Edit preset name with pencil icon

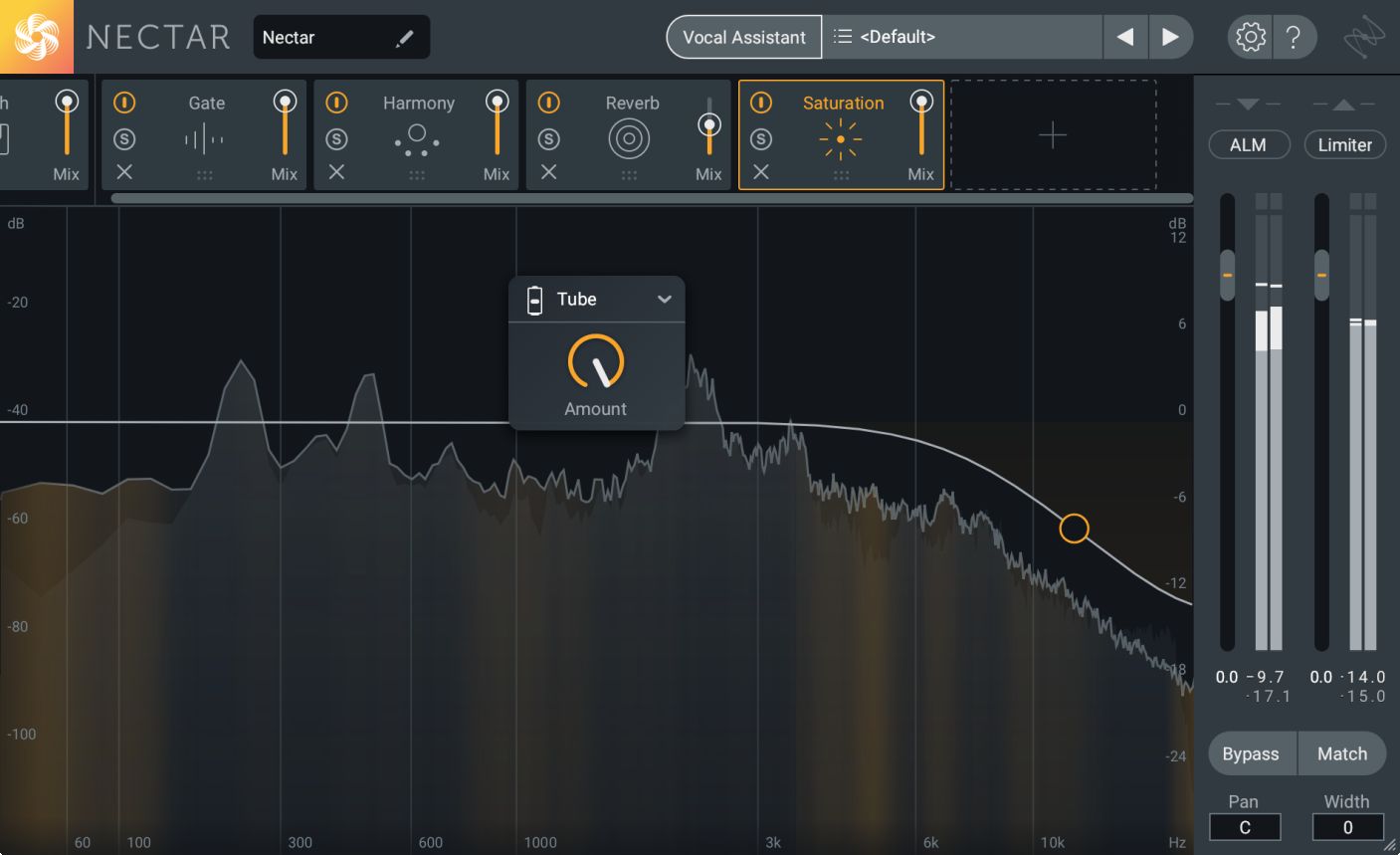click(x=404, y=38)
